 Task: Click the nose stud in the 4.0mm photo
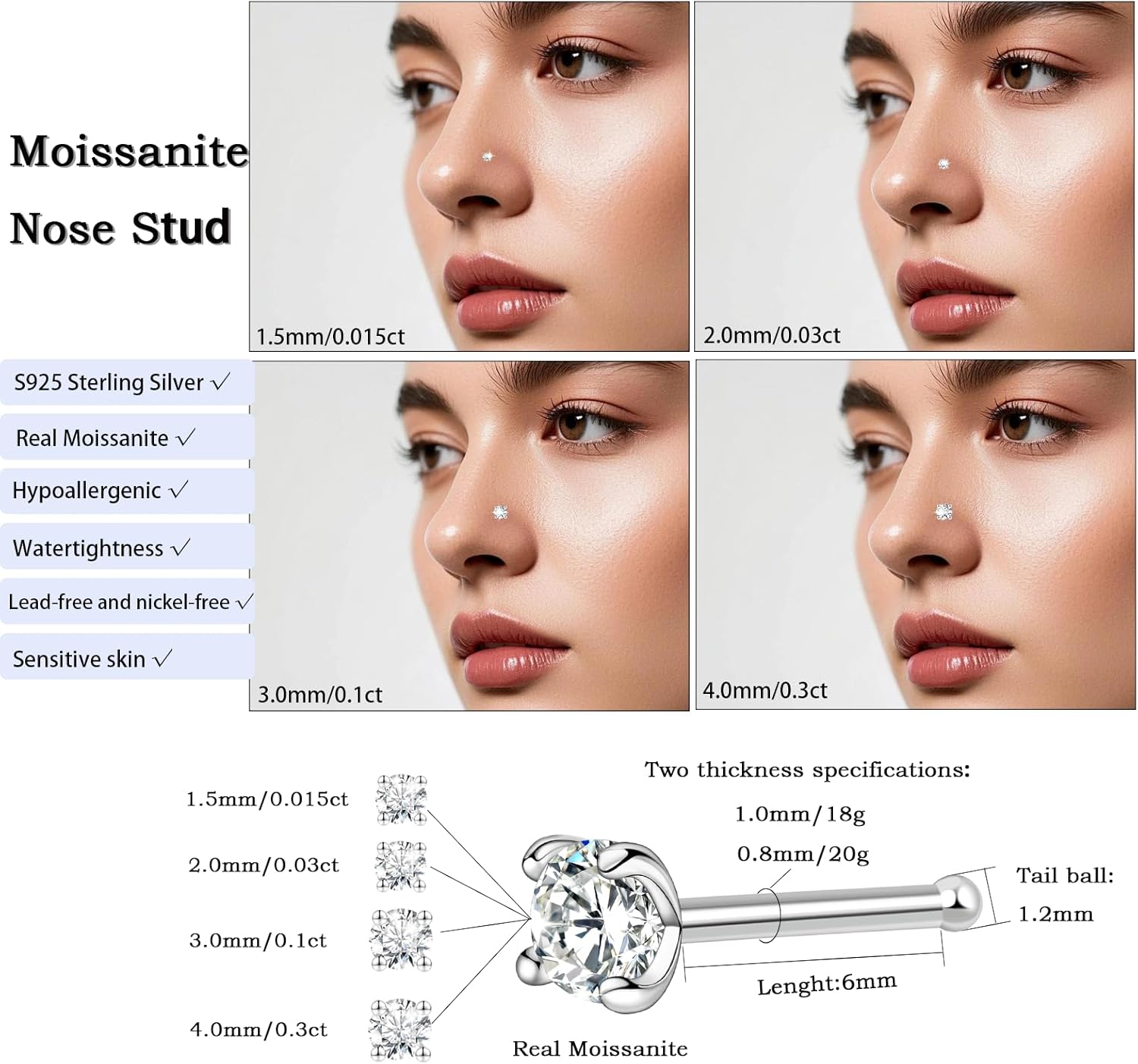(944, 512)
